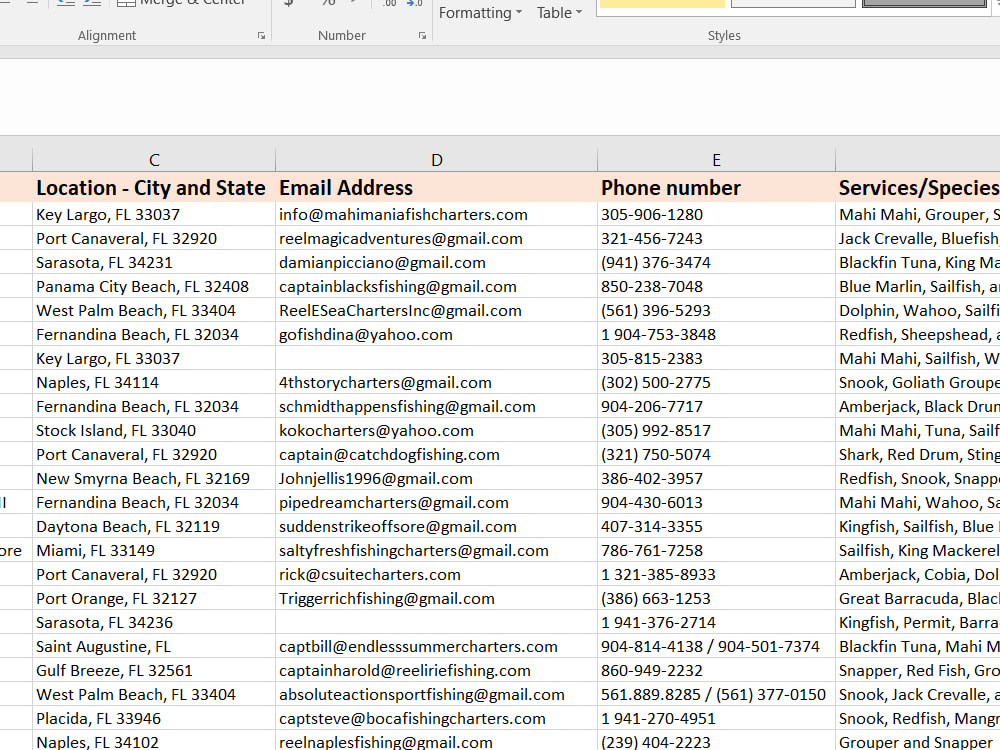The width and height of the screenshot is (1000, 750).
Task: Select the captbill@endlesssummercharters.com cell
Action: (x=436, y=647)
